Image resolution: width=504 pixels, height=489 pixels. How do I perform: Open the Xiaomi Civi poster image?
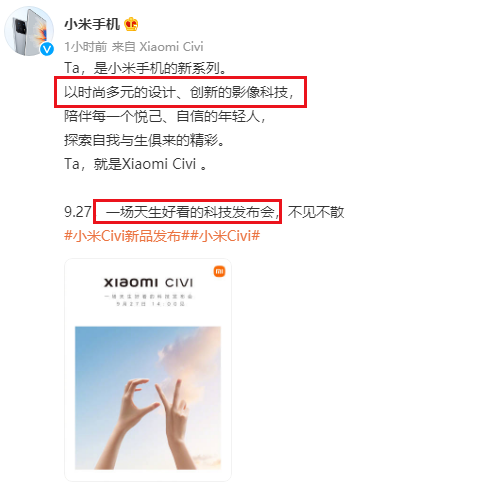148,370
